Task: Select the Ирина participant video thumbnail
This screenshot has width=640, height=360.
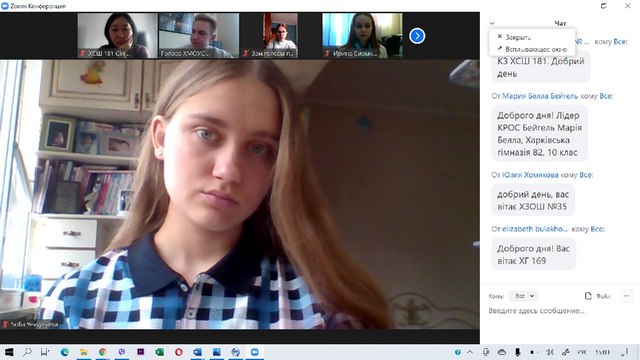Action: pyautogui.click(x=362, y=36)
